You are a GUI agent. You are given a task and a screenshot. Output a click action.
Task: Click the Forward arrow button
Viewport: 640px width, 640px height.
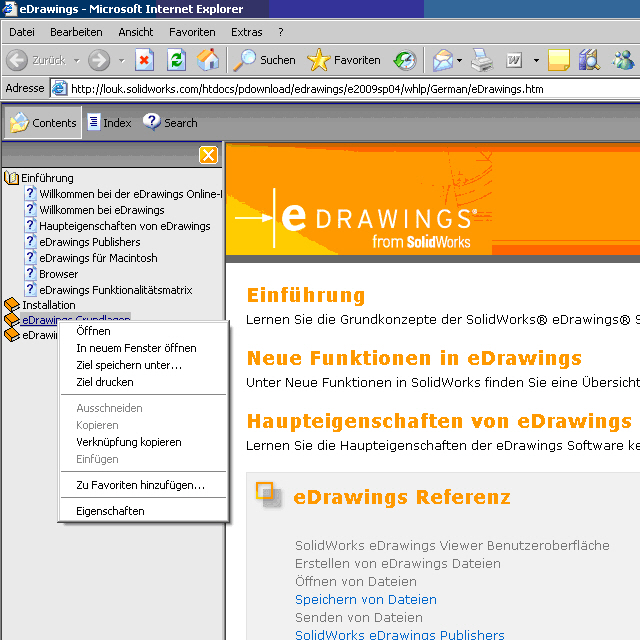pyautogui.click(x=99, y=60)
